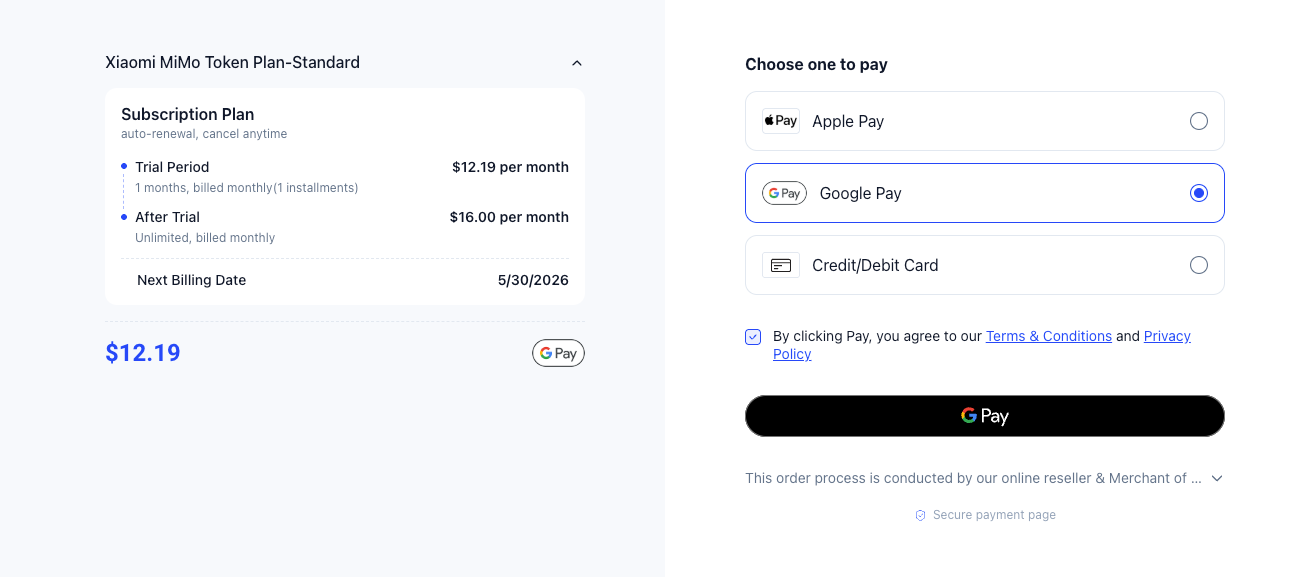Screen dimensions: 1313x577
Task: Click the Google Pay badge beside $12.19 total
Action: pos(558,353)
